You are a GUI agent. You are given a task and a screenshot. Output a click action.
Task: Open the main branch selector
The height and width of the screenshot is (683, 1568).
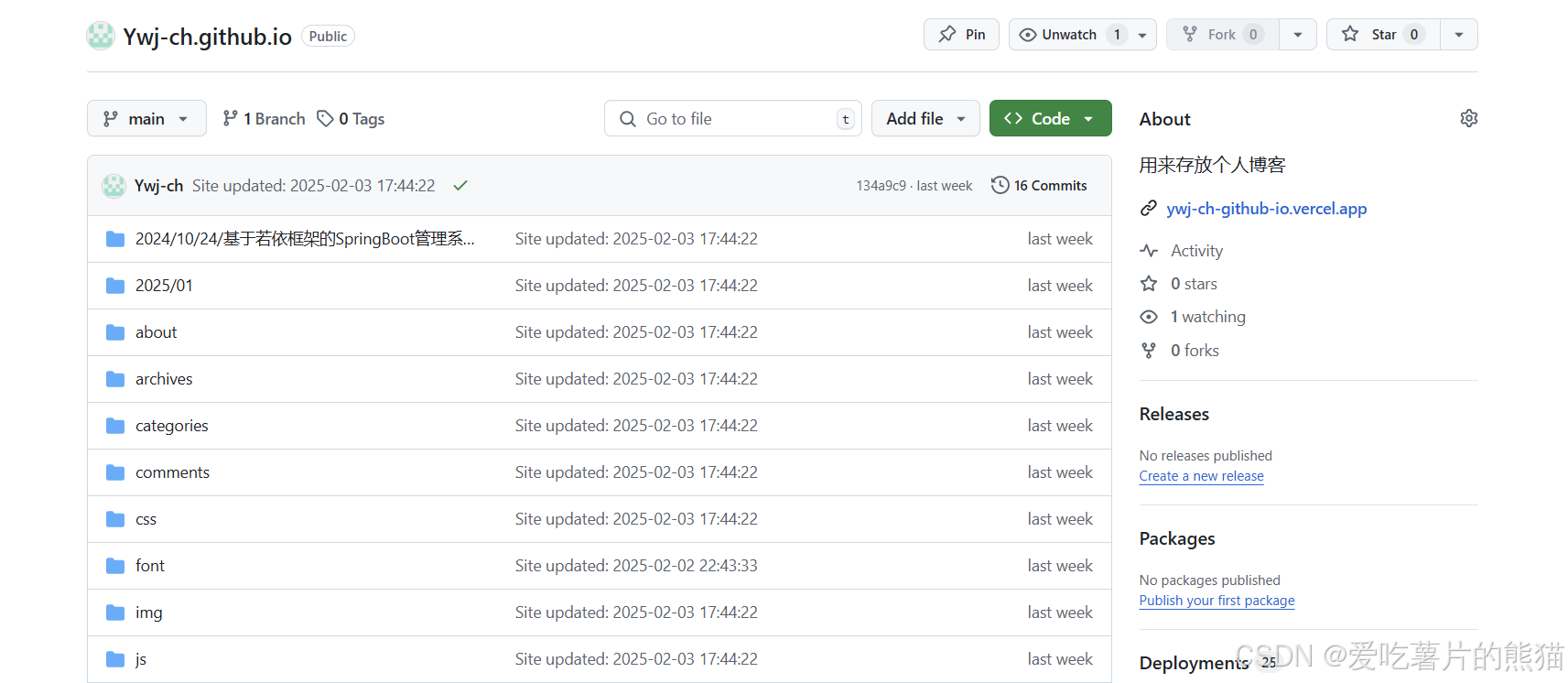click(x=146, y=118)
